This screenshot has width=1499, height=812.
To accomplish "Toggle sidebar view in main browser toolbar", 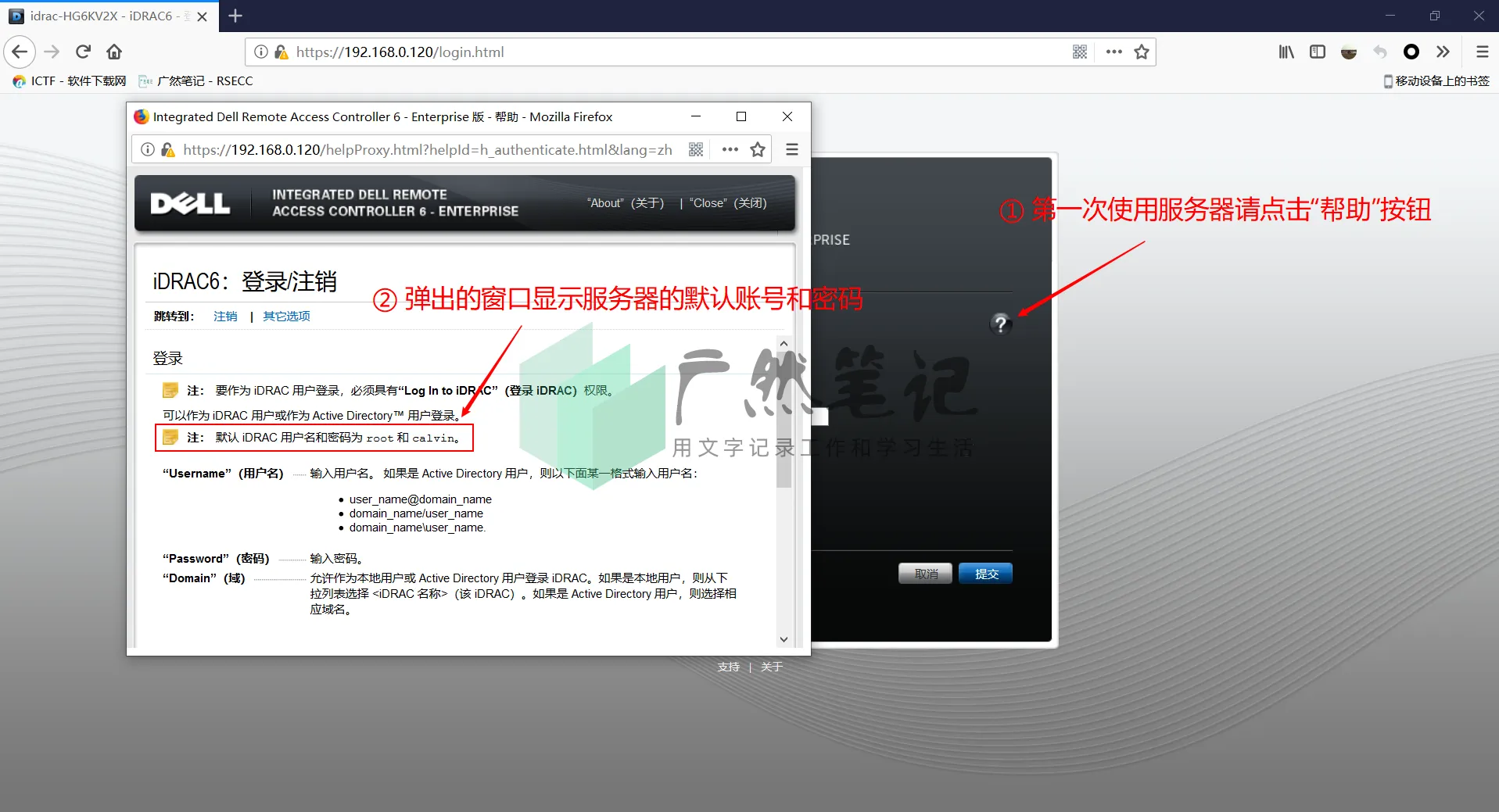I will [1318, 52].
